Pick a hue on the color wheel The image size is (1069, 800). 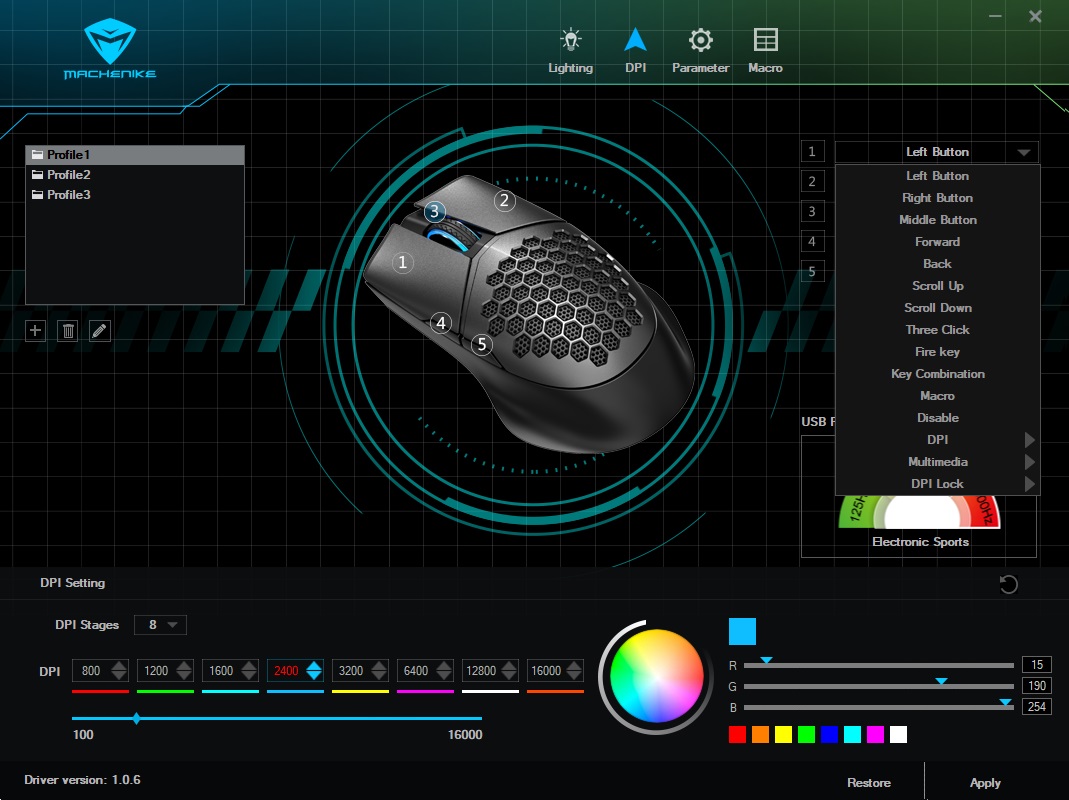(656, 675)
